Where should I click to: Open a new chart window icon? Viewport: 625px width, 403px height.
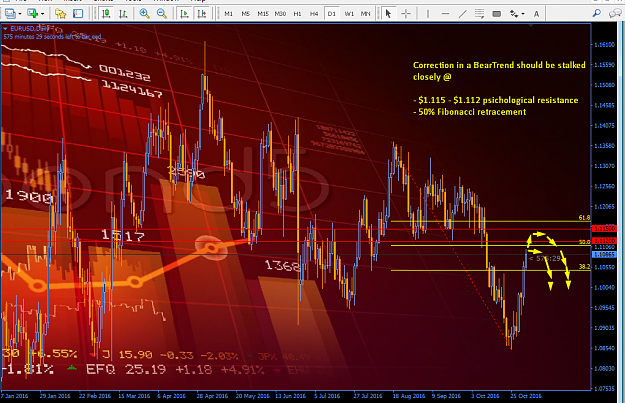(x=10, y=14)
